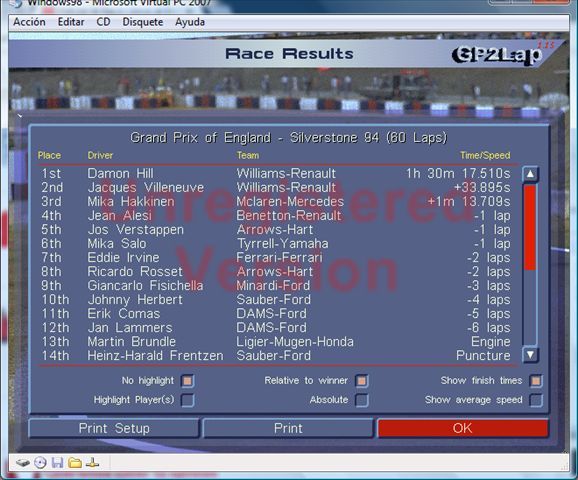The width and height of the screenshot is (578, 480).
Task: Click the Race Results heading
Action: (x=289, y=54)
